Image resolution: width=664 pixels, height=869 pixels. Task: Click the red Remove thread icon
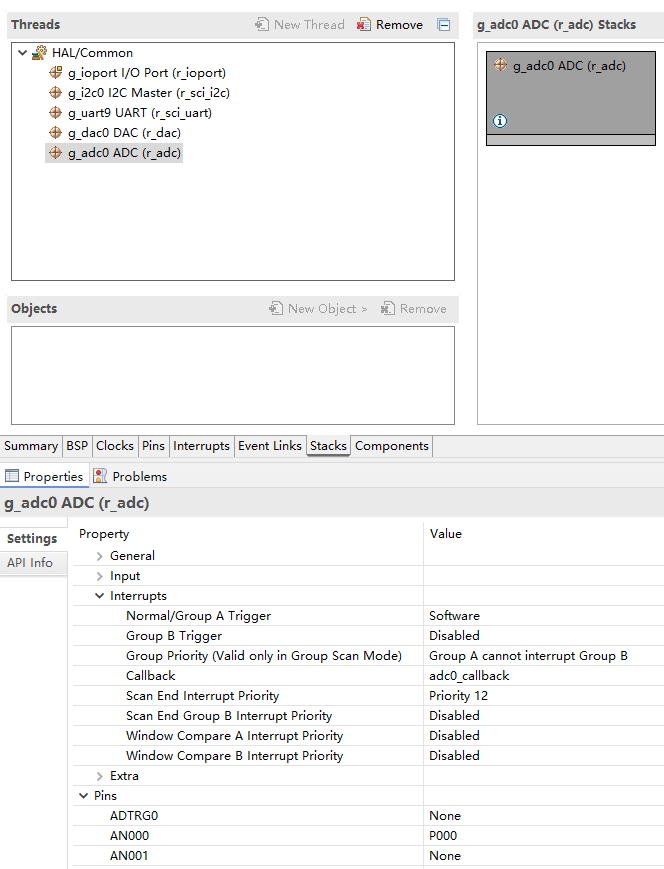[364, 24]
